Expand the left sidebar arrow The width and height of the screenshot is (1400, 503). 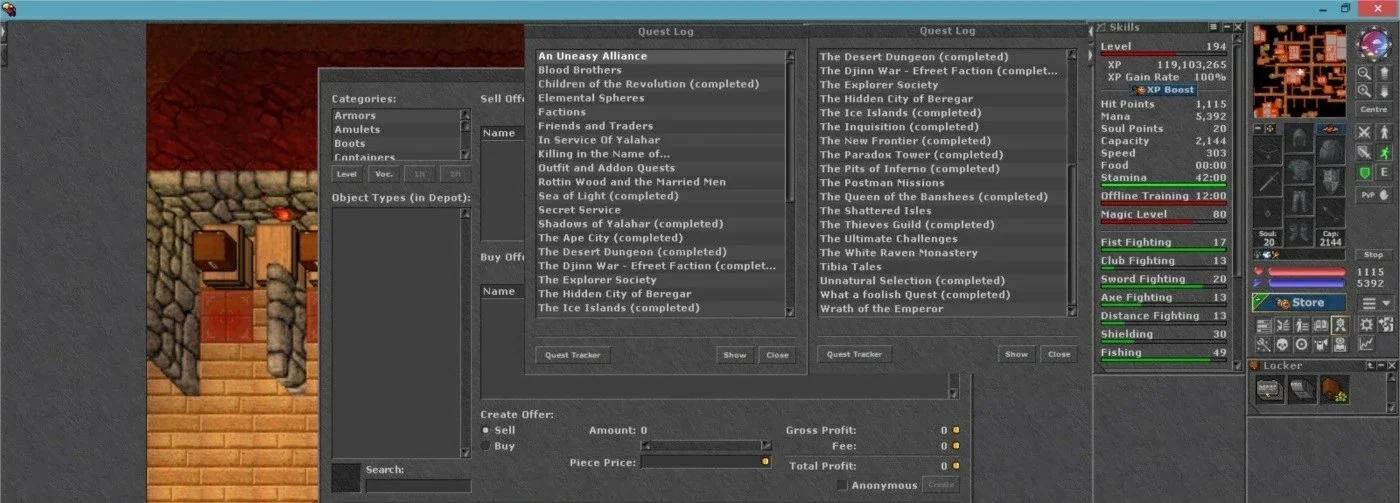point(3,32)
